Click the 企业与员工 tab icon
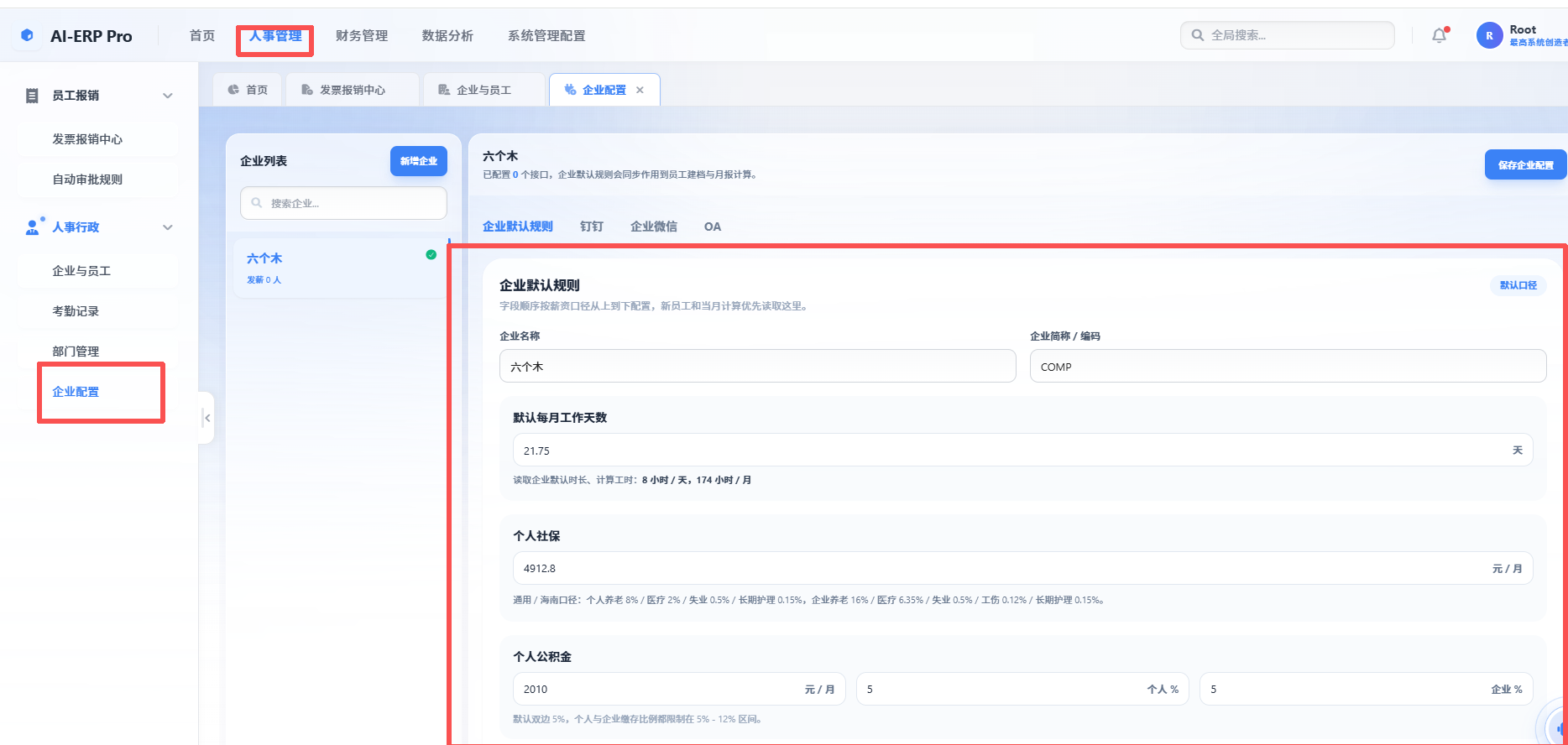The height and width of the screenshot is (745, 1568). tap(444, 90)
